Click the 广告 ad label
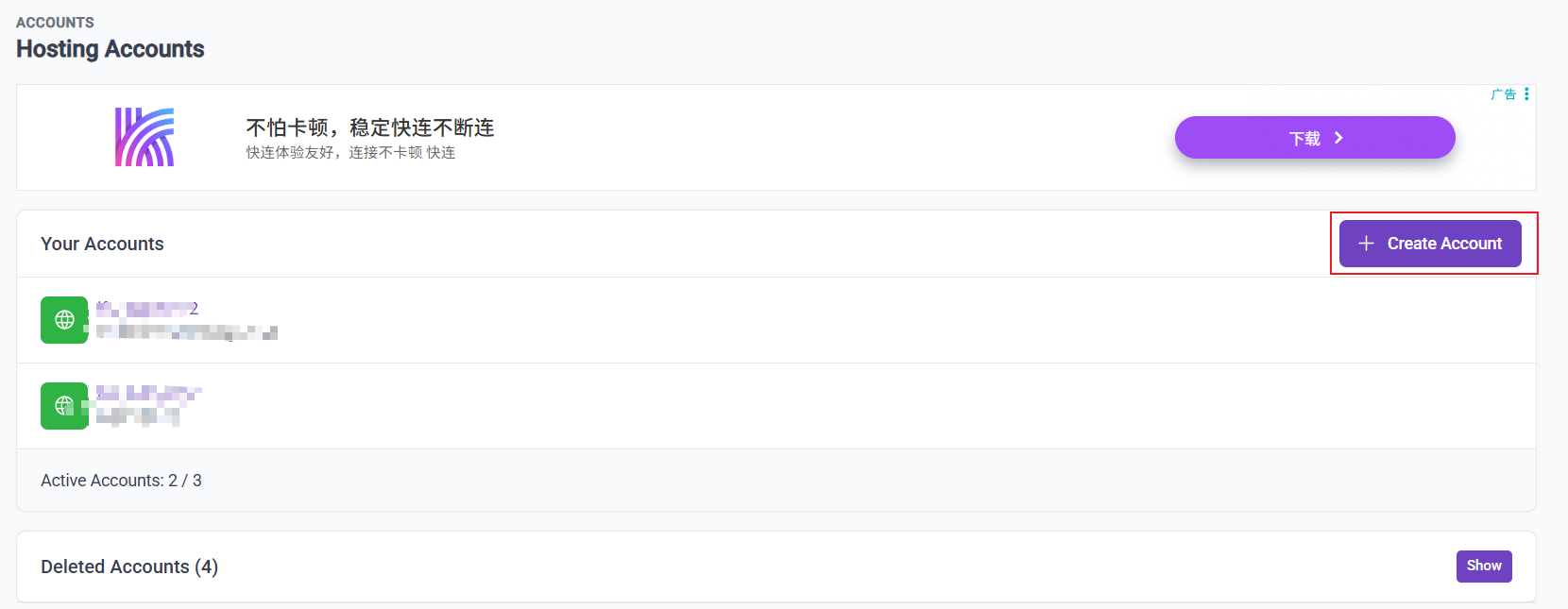The image size is (1568, 609). (x=1503, y=94)
